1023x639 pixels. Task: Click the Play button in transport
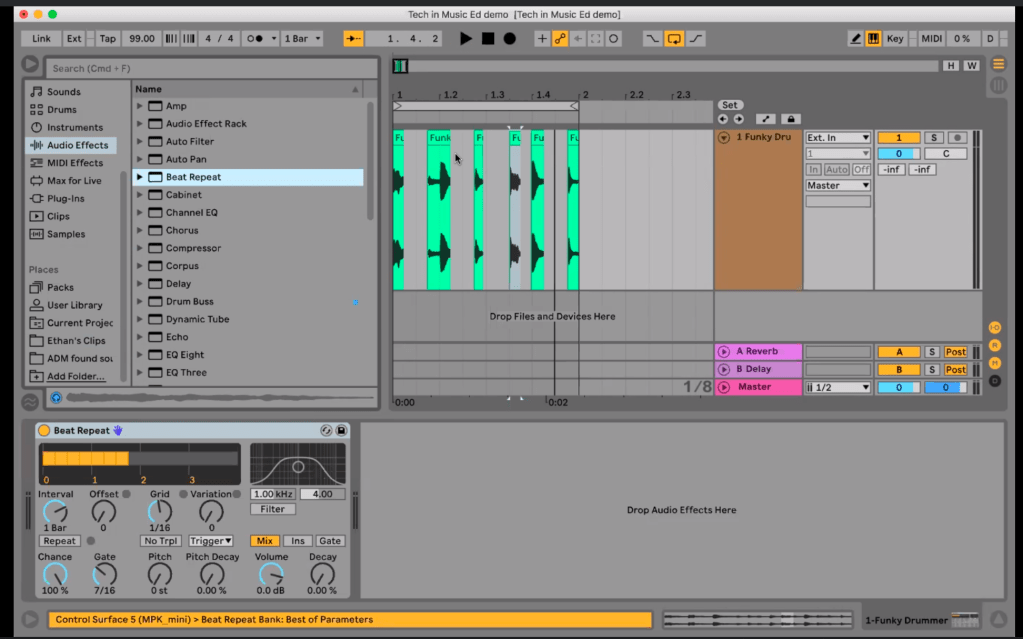click(465, 39)
